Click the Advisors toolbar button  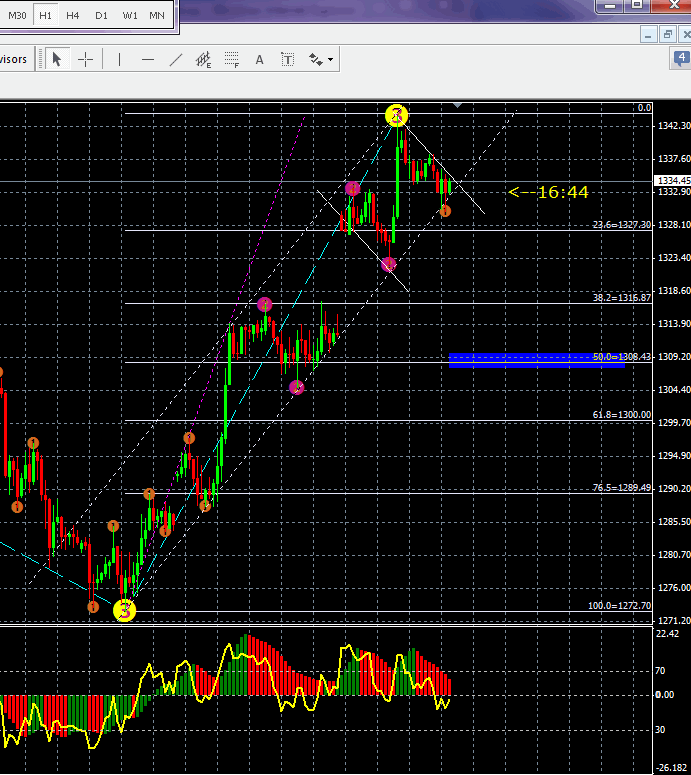(x=14, y=59)
